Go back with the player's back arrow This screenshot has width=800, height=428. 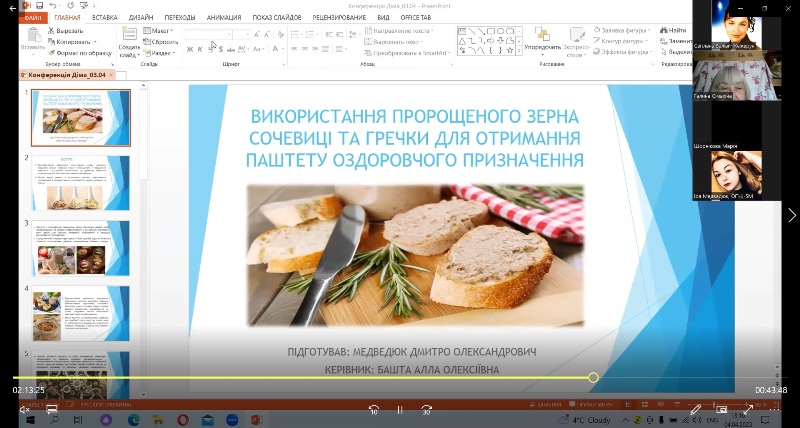pos(12,8)
